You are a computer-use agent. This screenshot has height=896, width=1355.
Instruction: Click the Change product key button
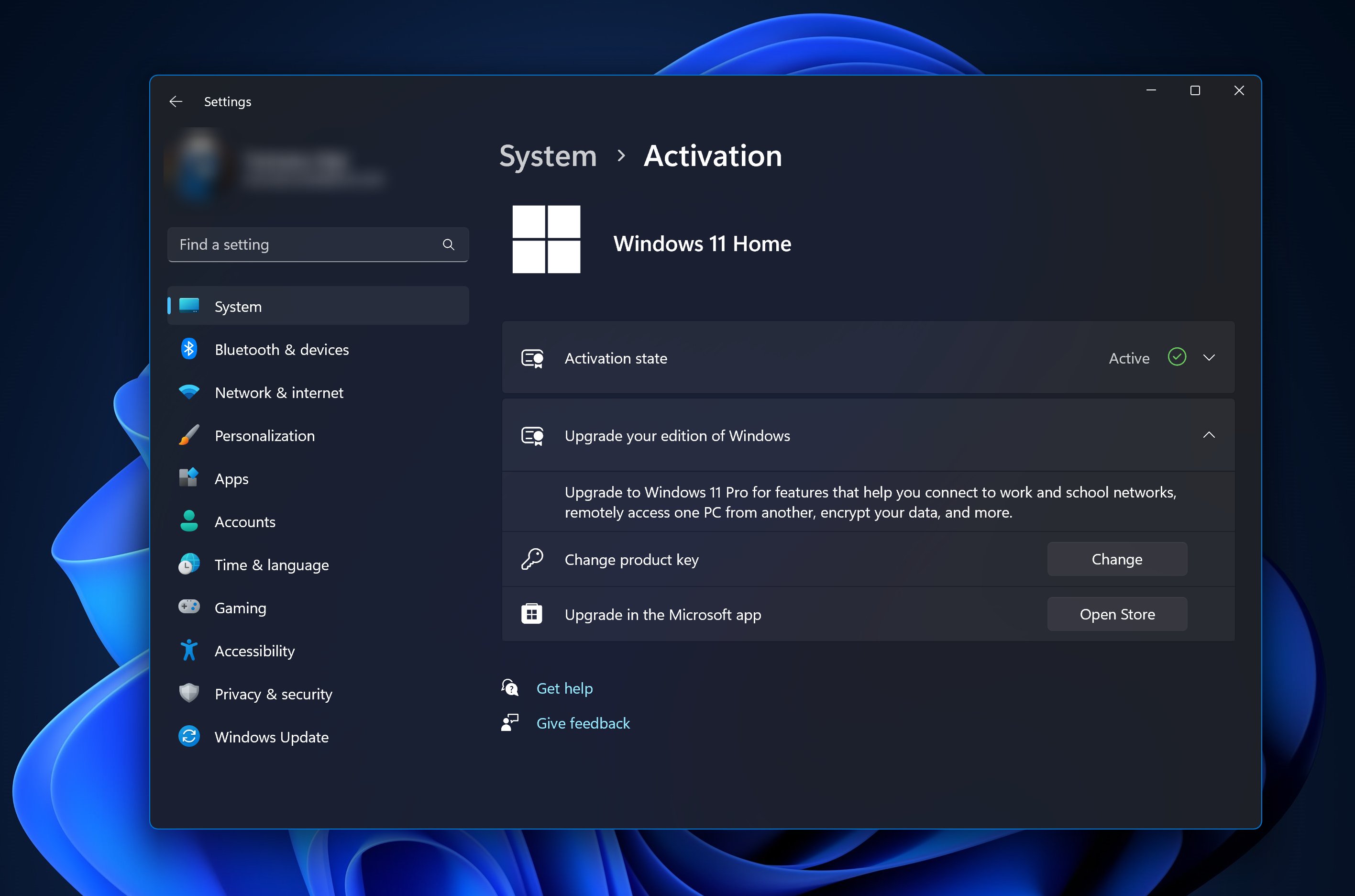(x=1117, y=559)
